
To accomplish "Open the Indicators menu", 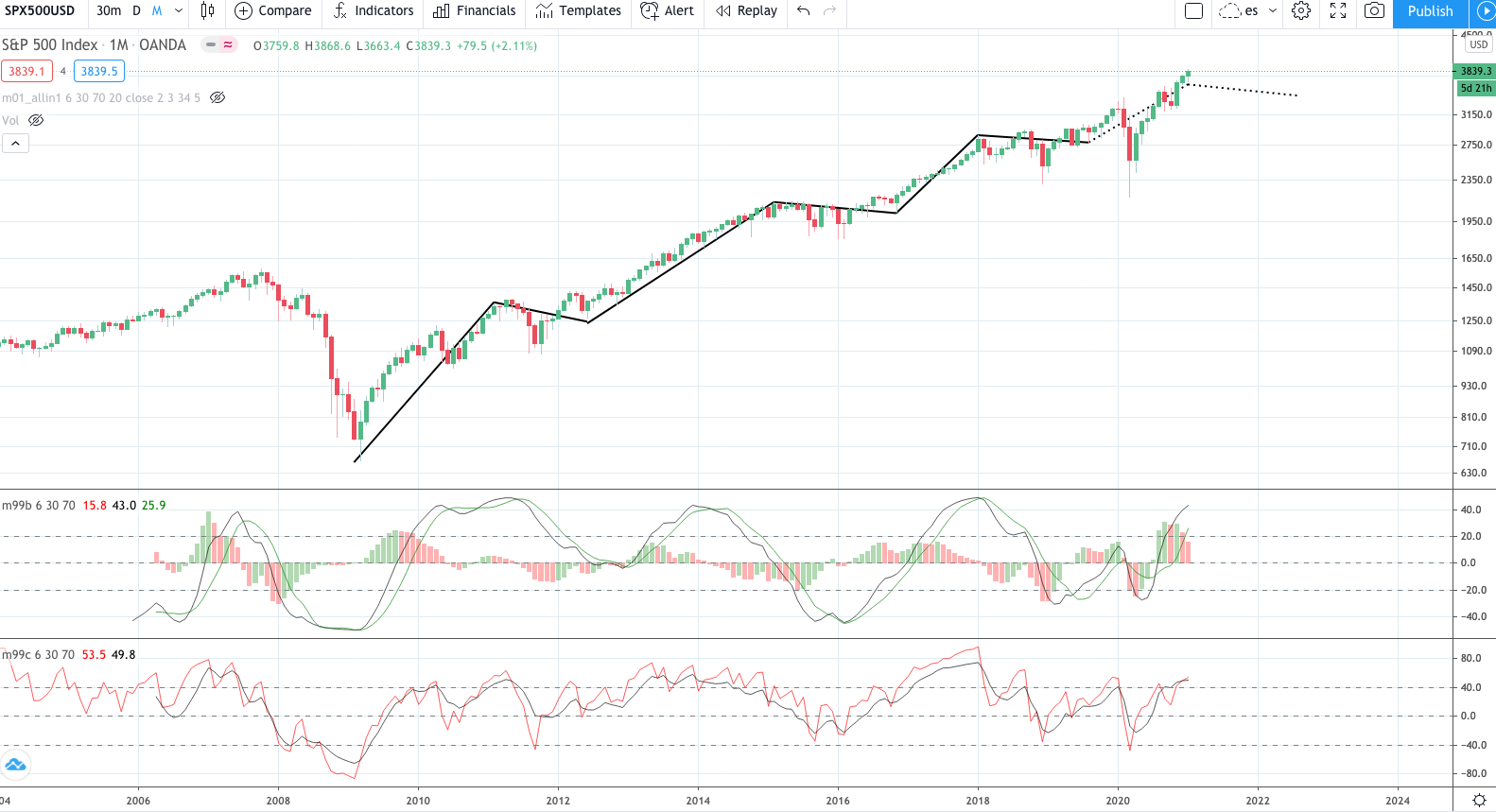I will point(374,11).
